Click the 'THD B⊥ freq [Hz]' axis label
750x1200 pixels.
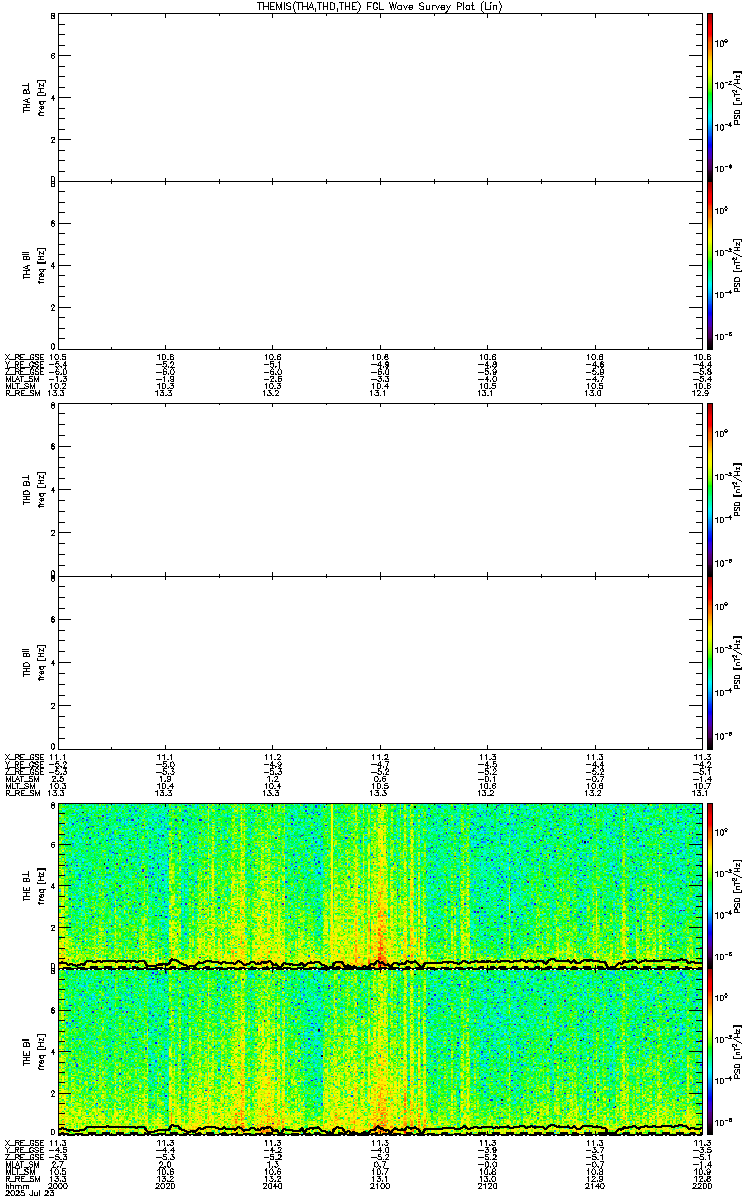(33, 491)
